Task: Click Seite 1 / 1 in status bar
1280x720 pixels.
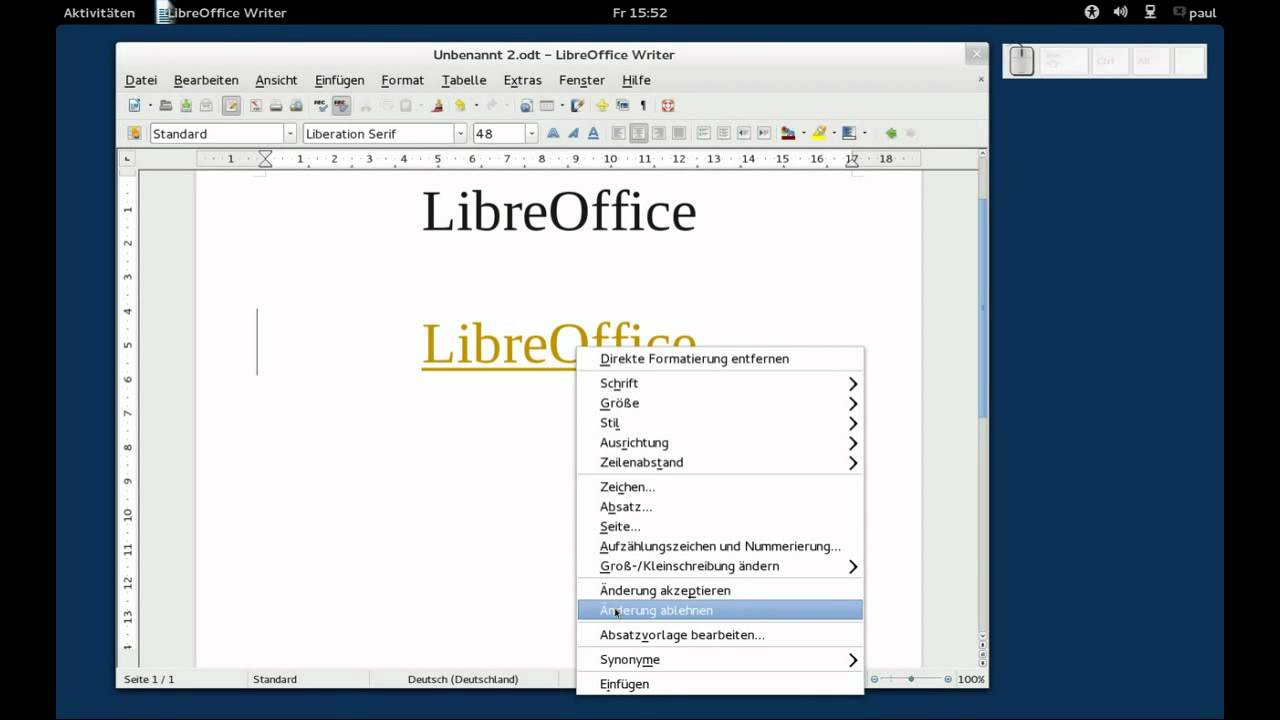Action: pos(149,679)
